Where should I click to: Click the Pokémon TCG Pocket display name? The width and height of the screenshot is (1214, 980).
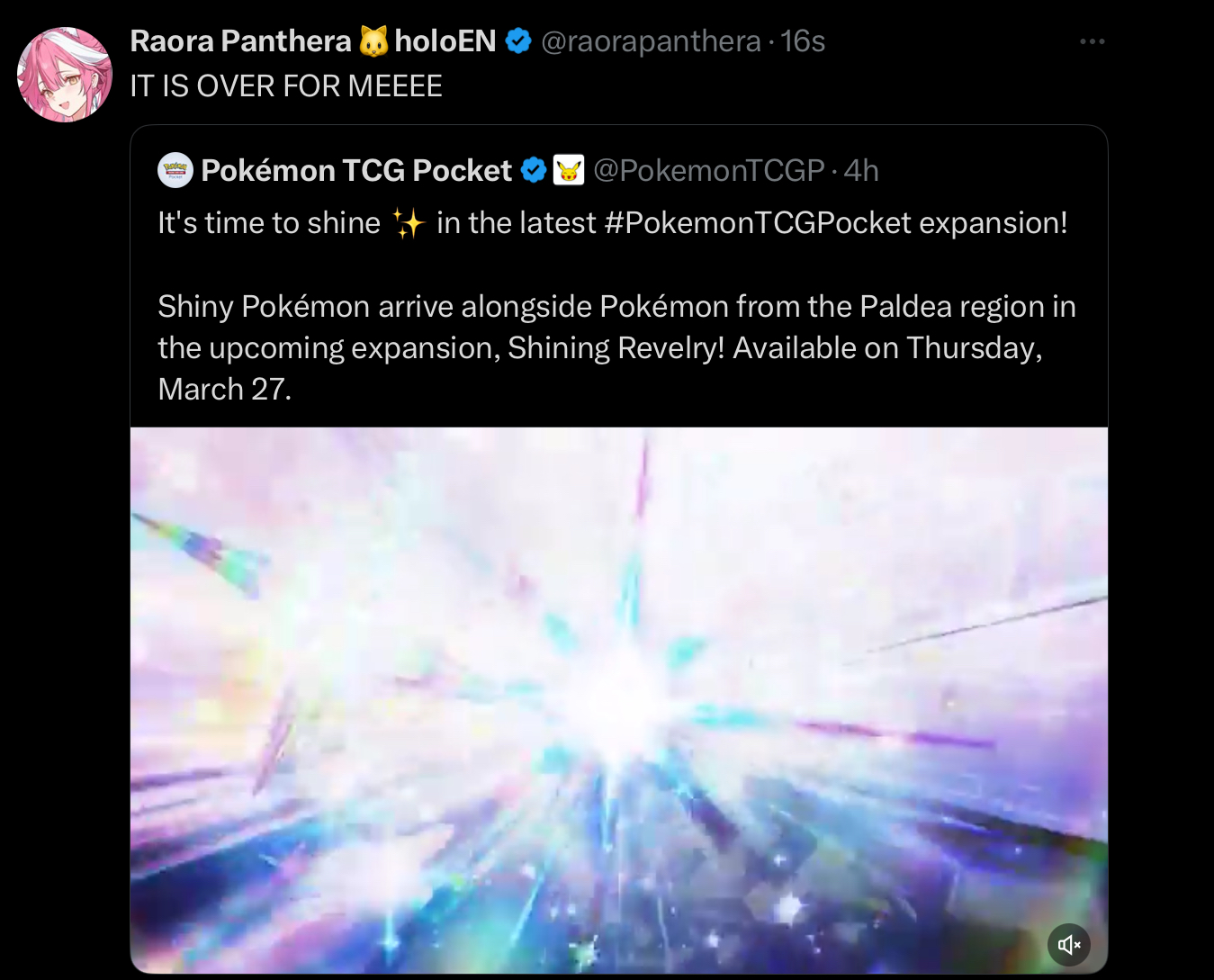(x=356, y=170)
